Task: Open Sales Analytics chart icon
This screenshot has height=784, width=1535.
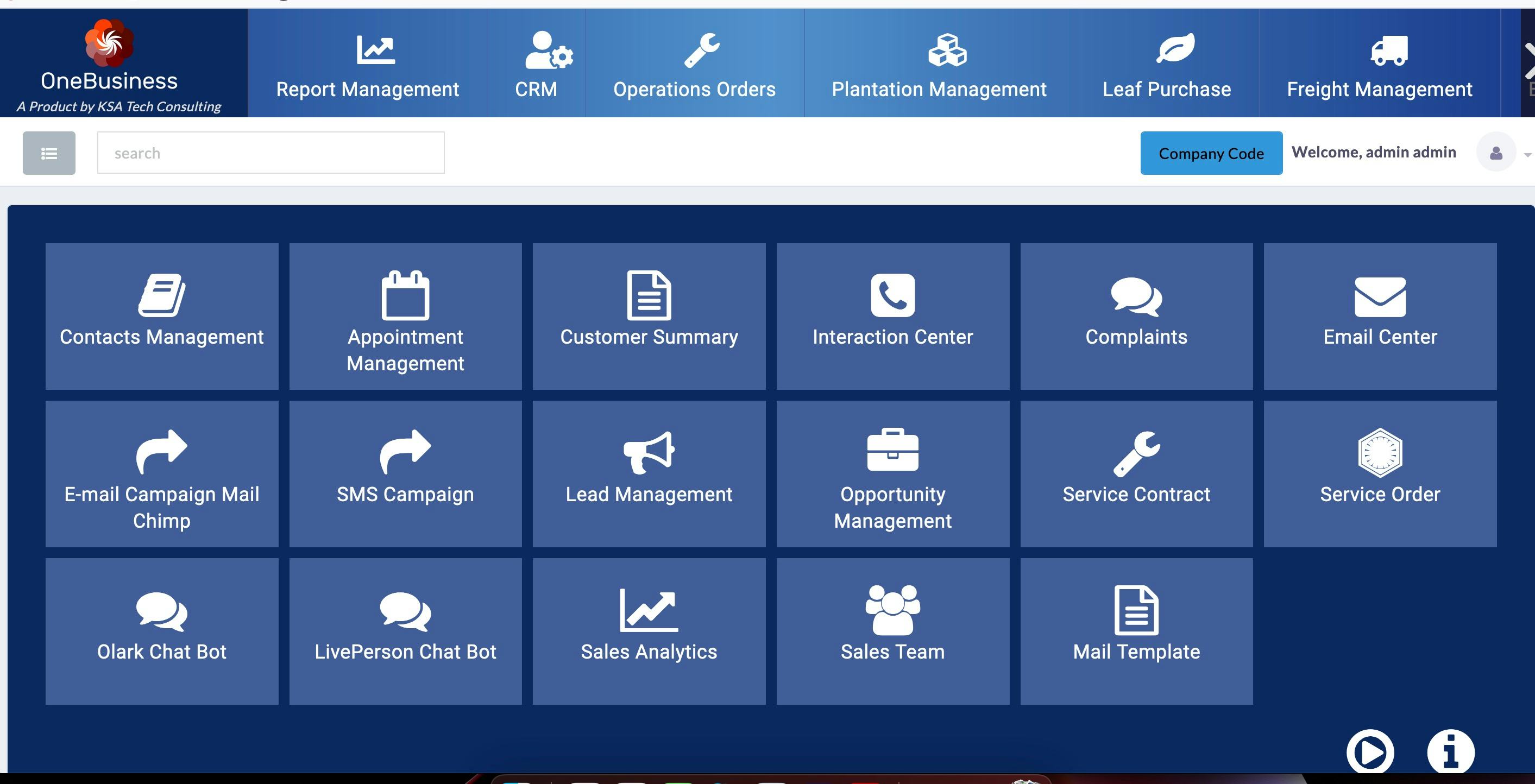Action: click(649, 610)
